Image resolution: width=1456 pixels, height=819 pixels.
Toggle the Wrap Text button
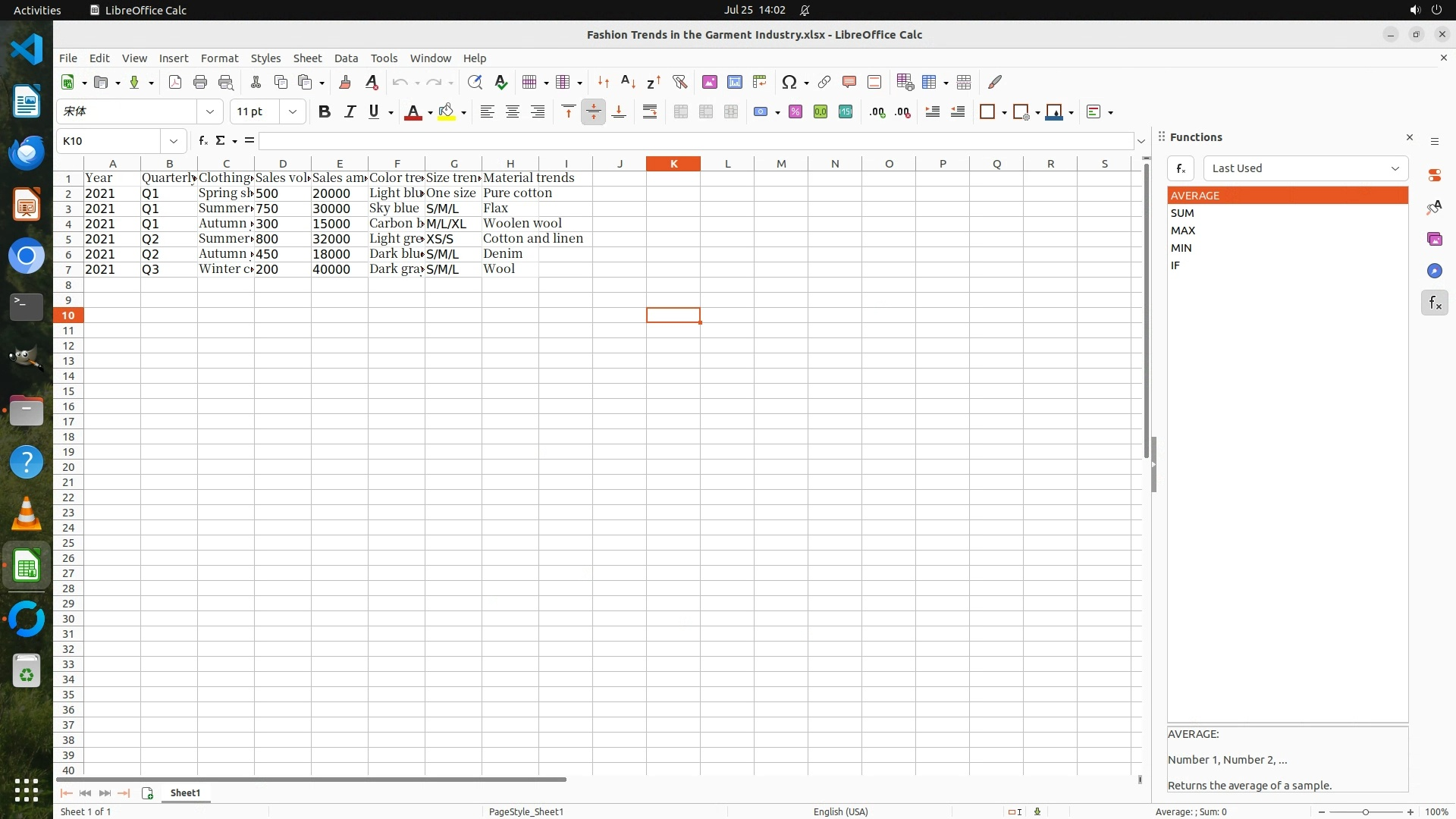[650, 111]
